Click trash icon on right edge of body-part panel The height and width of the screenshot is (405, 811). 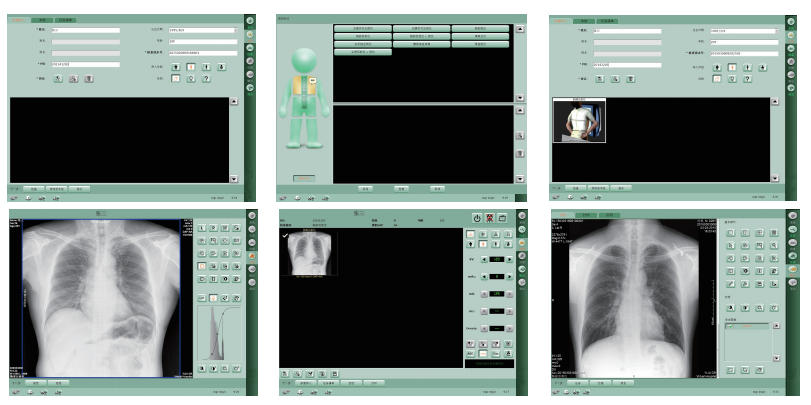[520, 154]
